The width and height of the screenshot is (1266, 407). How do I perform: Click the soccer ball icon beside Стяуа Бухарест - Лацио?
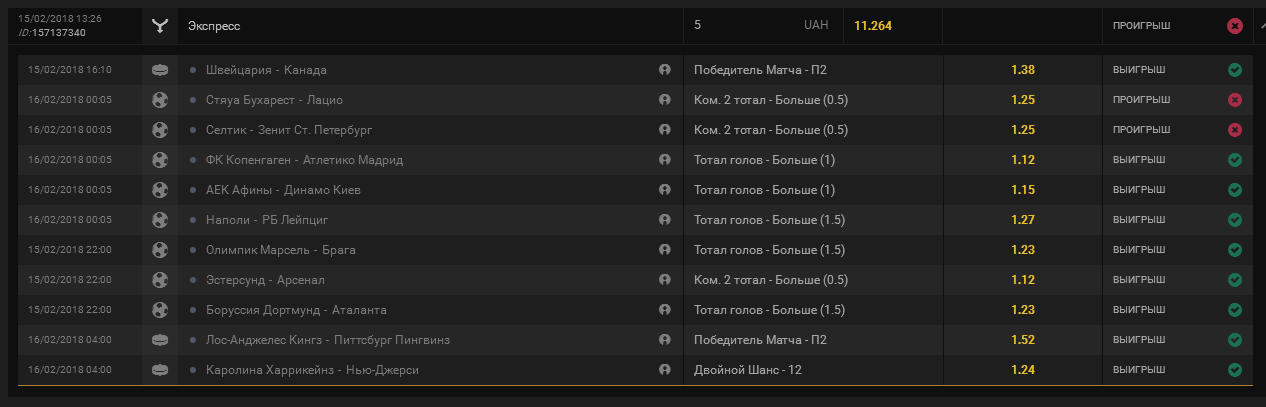[x=160, y=100]
